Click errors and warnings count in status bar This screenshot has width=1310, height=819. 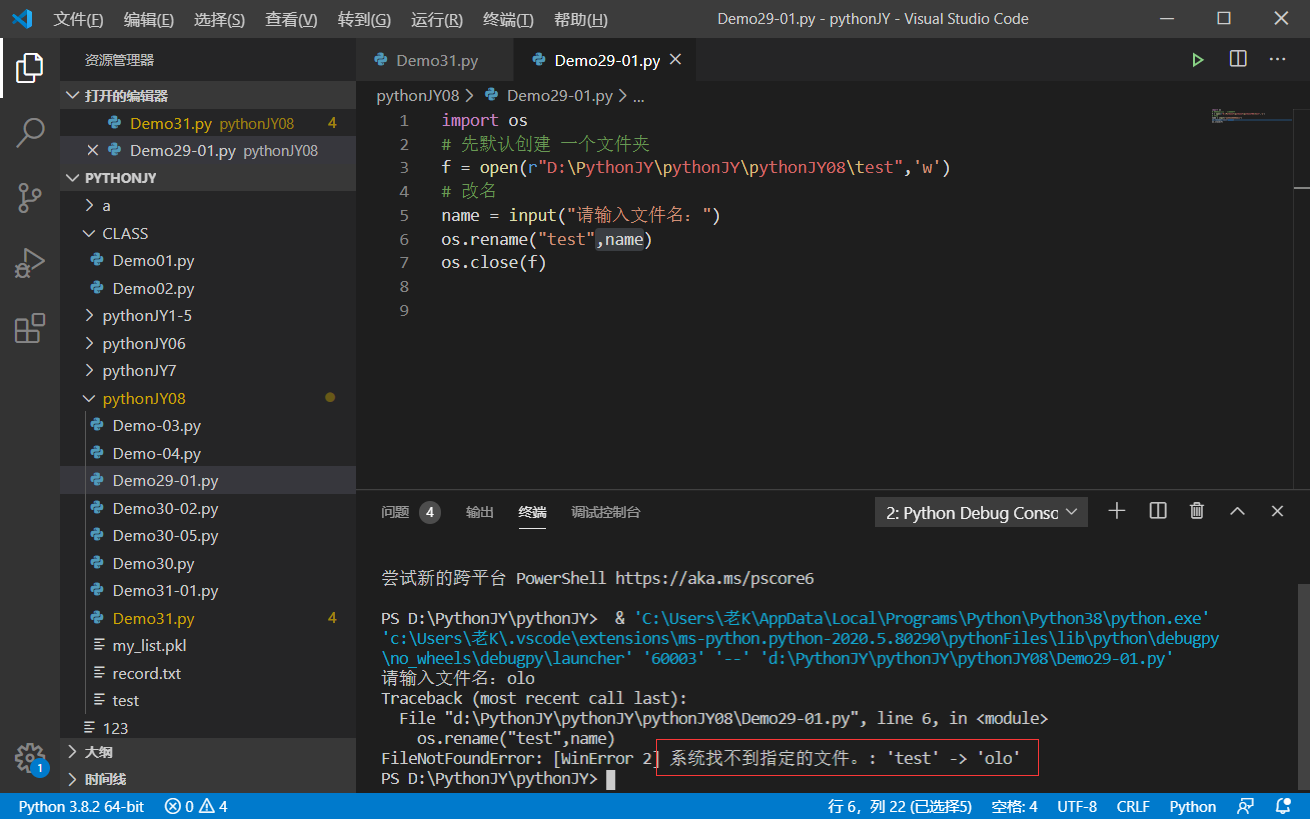(197, 806)
